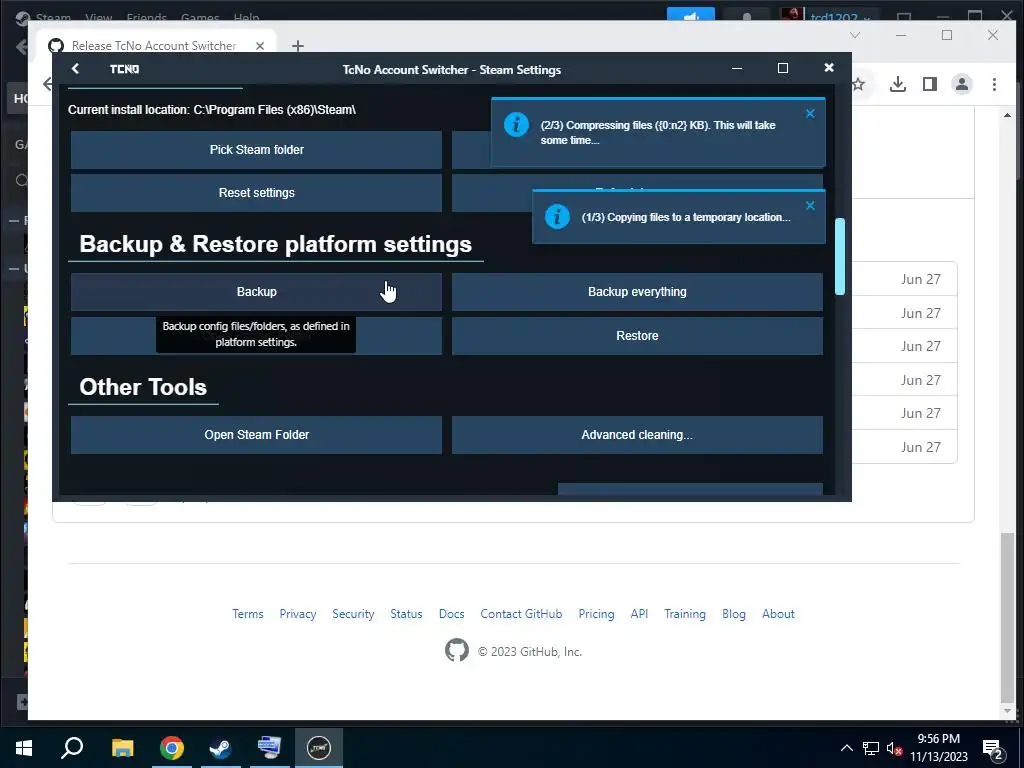The width and height of the screenshot is (1024, 768).
Task: Click info icon on Copying files toast
Action: click(x=557, y=217)
